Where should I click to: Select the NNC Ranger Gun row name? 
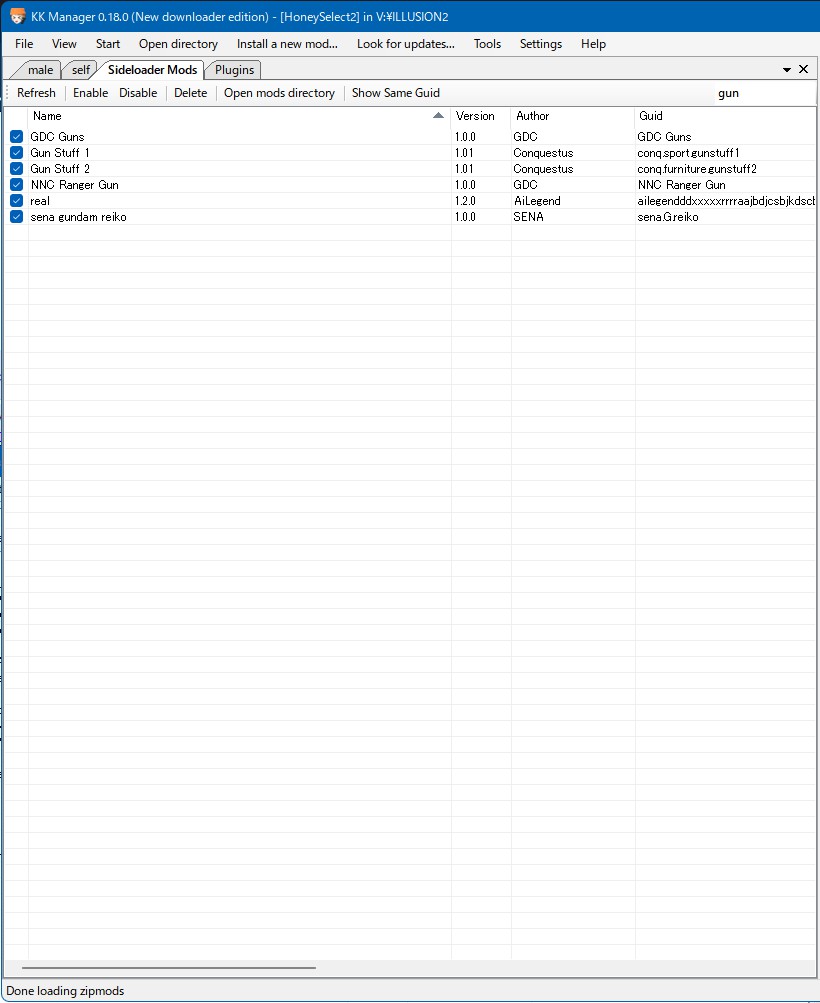click(x=74, y=184)
